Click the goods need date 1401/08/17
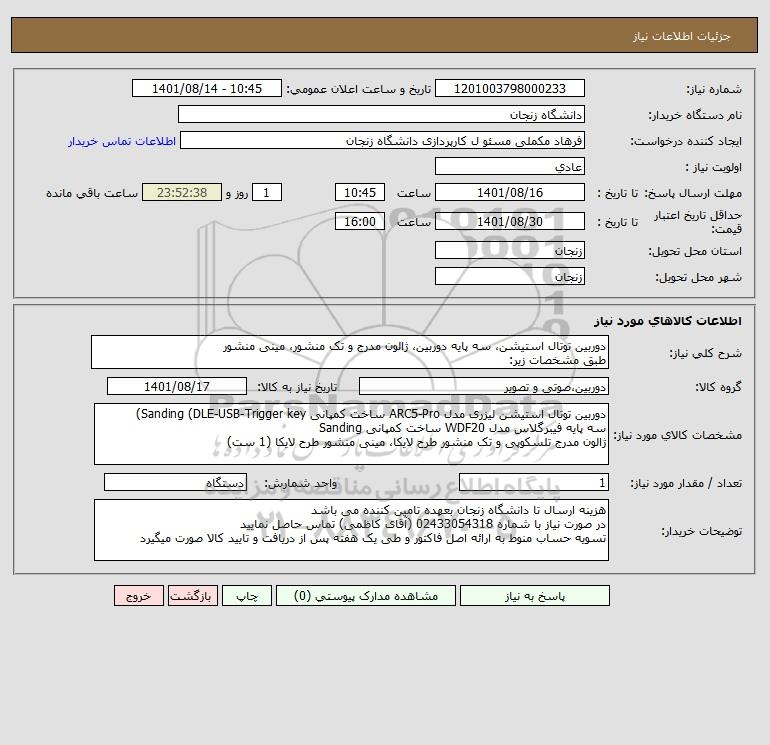Screen dimensions: 770x745 coord(177,386)
